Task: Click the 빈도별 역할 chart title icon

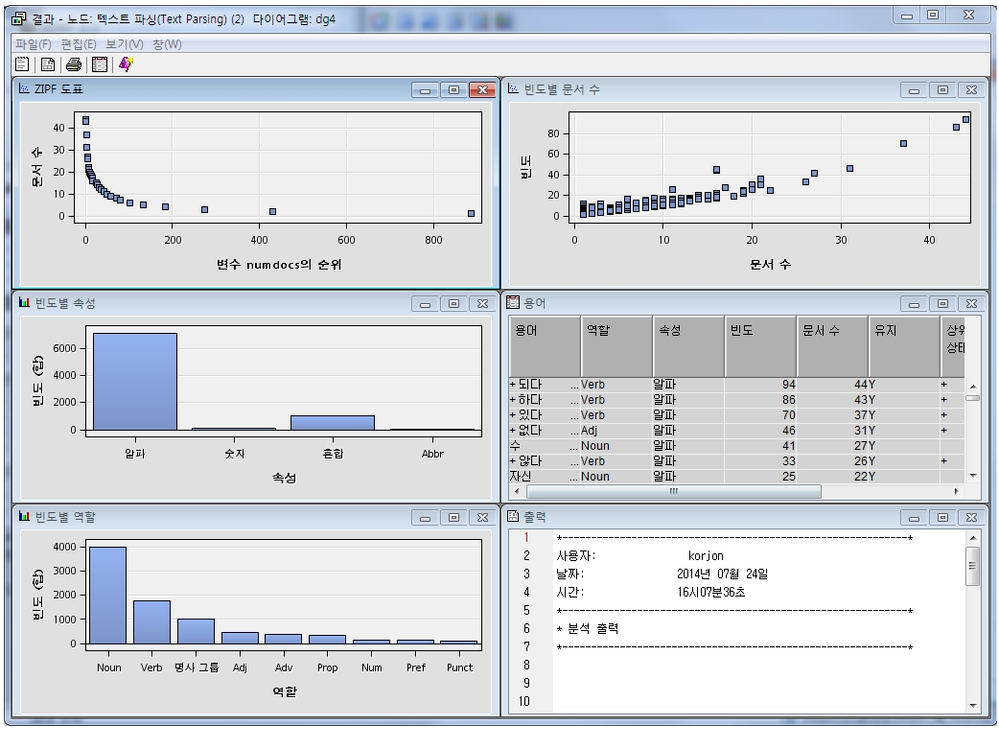Action: [24, 517]
